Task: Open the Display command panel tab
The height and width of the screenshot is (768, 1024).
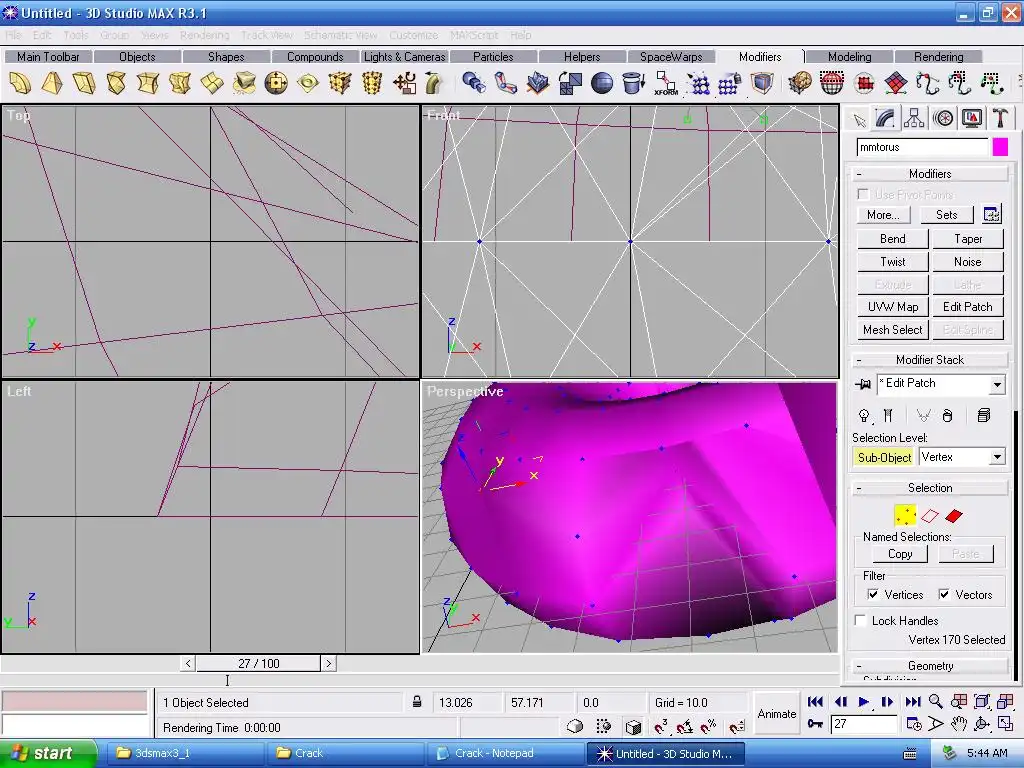Action: coord(972,119)
